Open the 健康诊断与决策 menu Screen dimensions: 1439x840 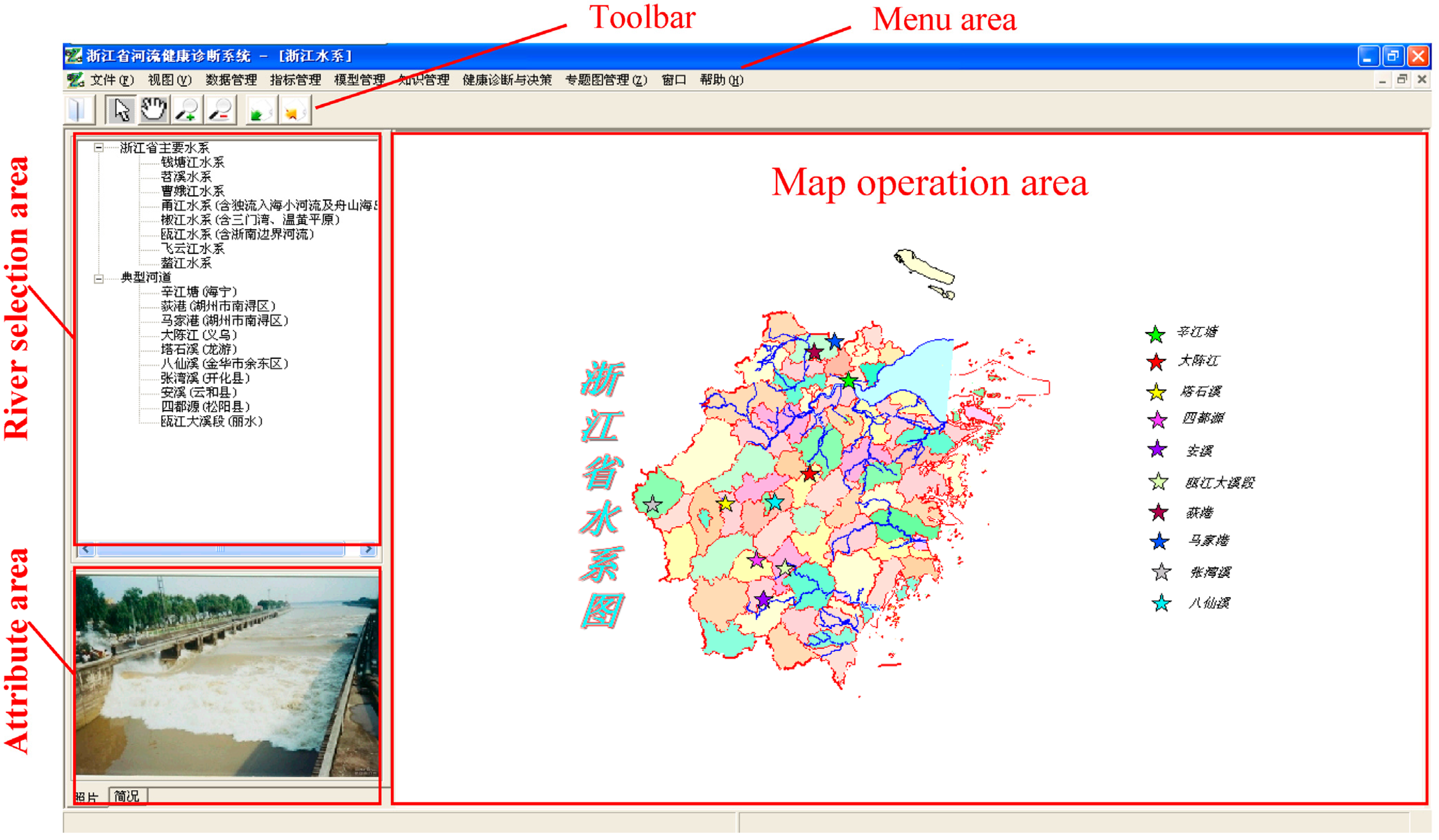[x=508, y=80]
